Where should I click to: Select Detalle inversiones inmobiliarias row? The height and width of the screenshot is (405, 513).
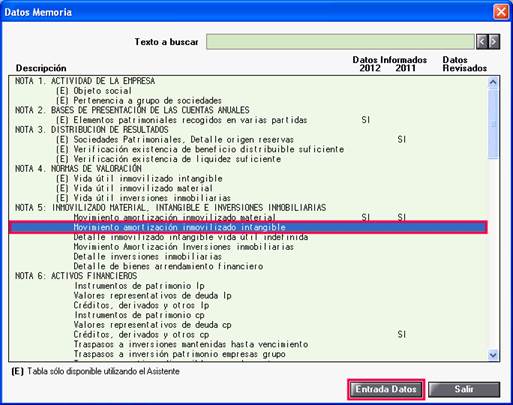pos(248,257)
